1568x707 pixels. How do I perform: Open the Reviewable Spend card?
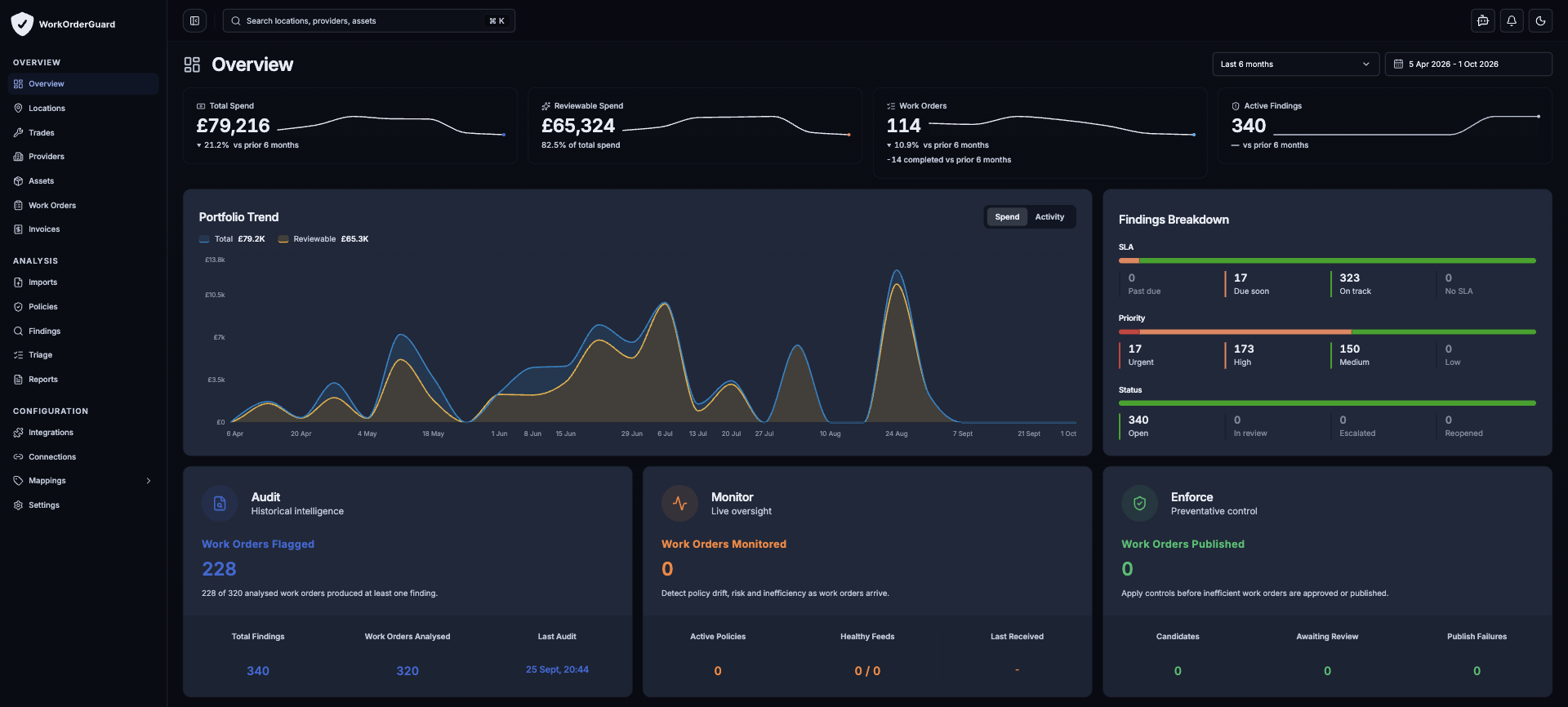coord(695,126)
